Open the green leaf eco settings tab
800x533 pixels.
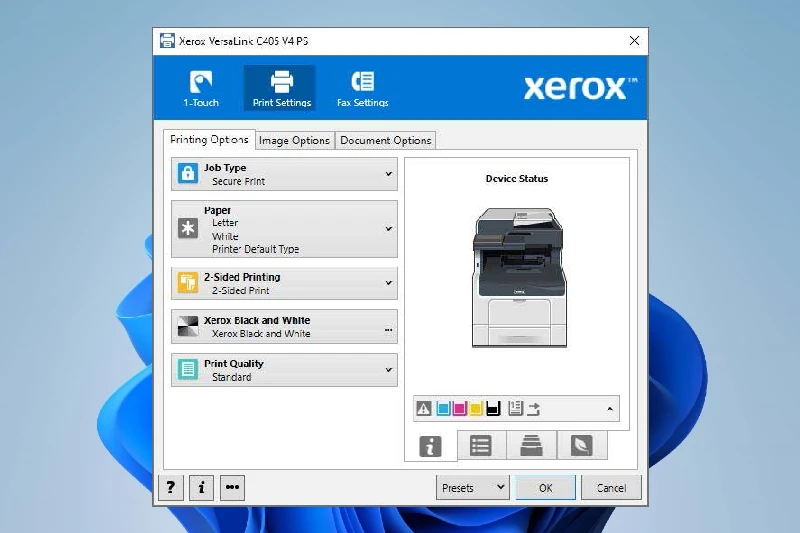(x=581, y=446)
